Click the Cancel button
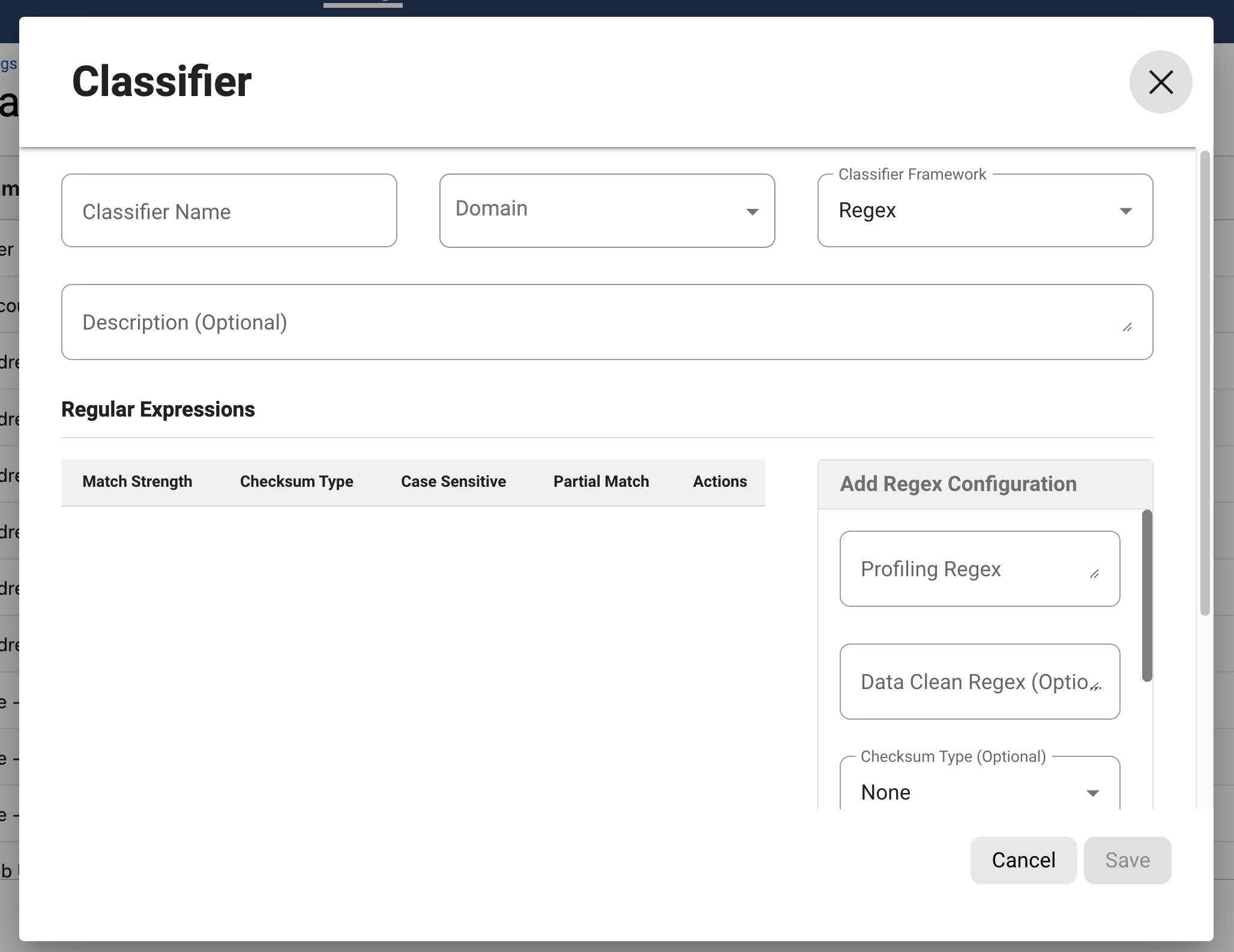 pyautogui.click(x=1023, y=860)
